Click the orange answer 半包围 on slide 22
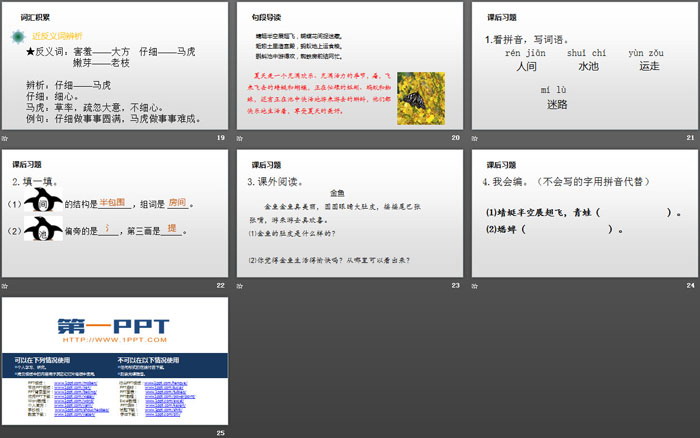The width and height of the screenshot is (700, 438). pyautogui.click(x=113, y=203)
